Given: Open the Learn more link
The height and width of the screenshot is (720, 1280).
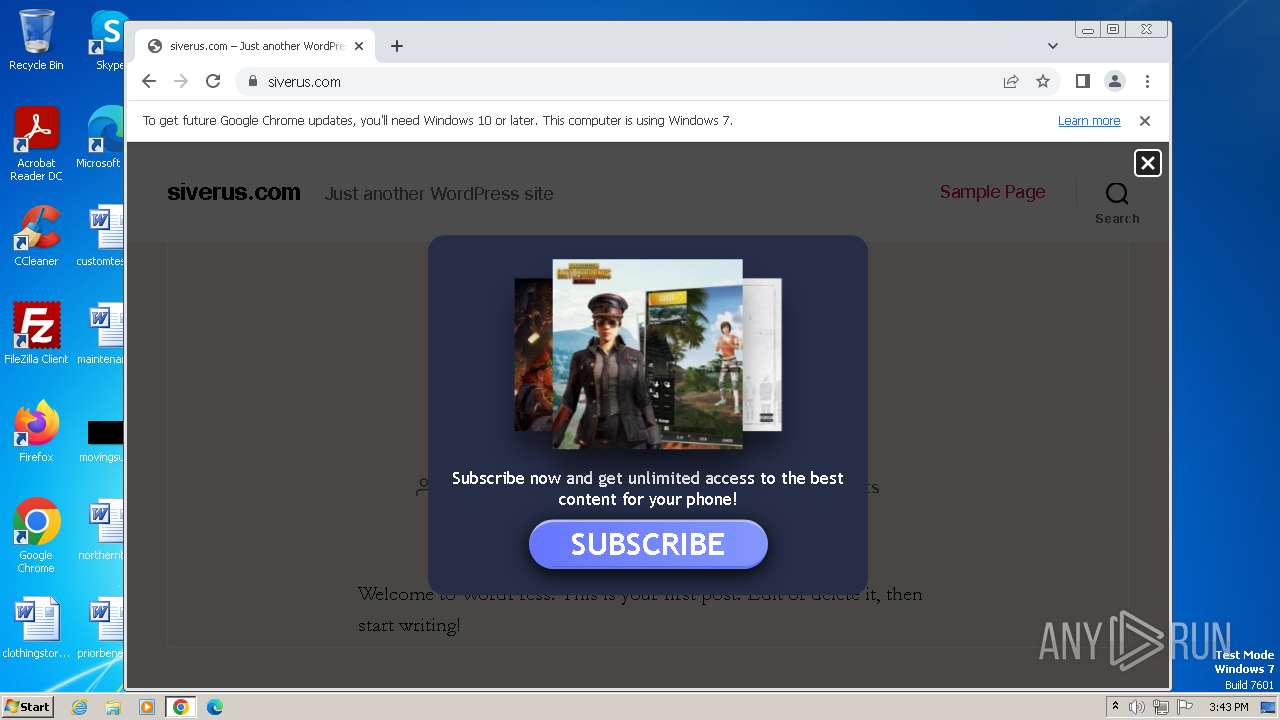Looking at the screenshot, I should (1089, 121).
